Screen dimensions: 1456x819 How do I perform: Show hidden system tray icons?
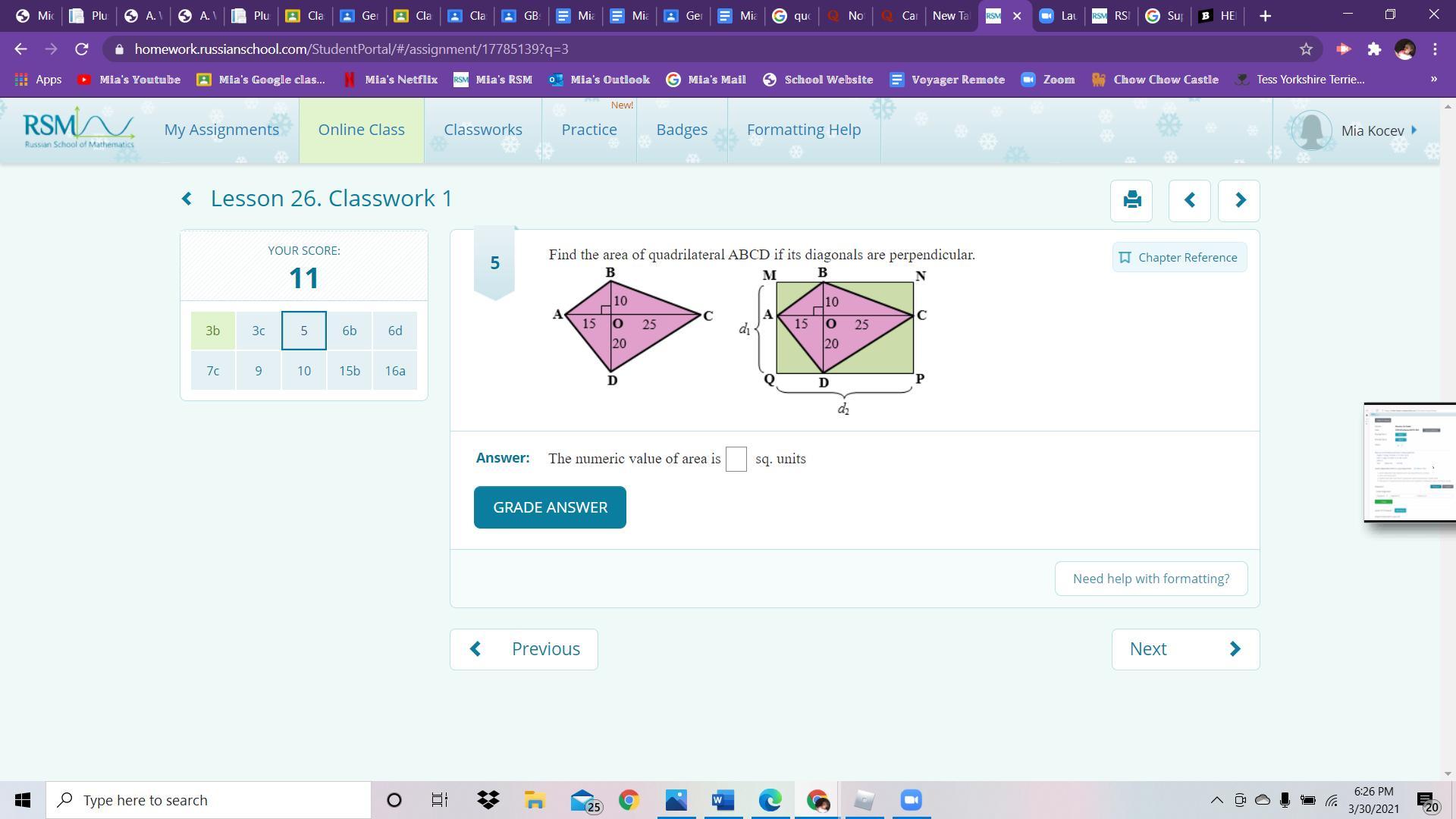click(1216, 800)
